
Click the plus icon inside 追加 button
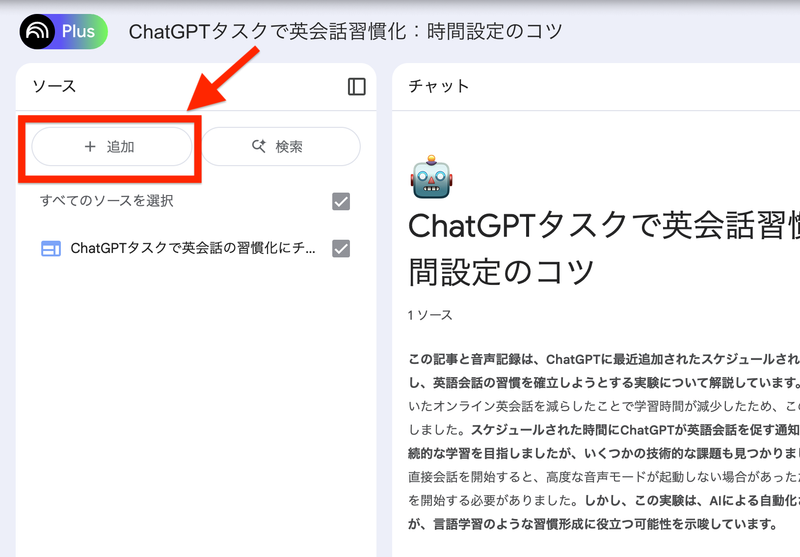tap(90, 147)
